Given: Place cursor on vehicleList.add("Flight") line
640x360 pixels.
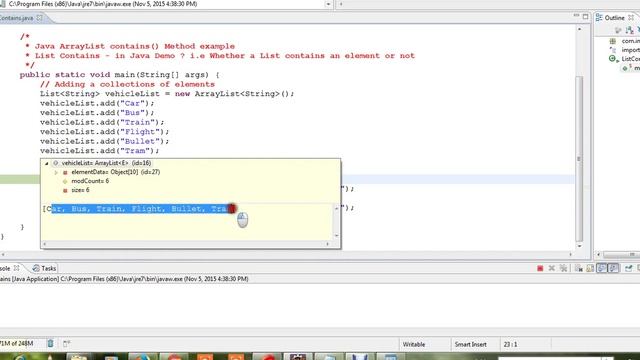Looking at the screenshot, I should pos(104,132).
